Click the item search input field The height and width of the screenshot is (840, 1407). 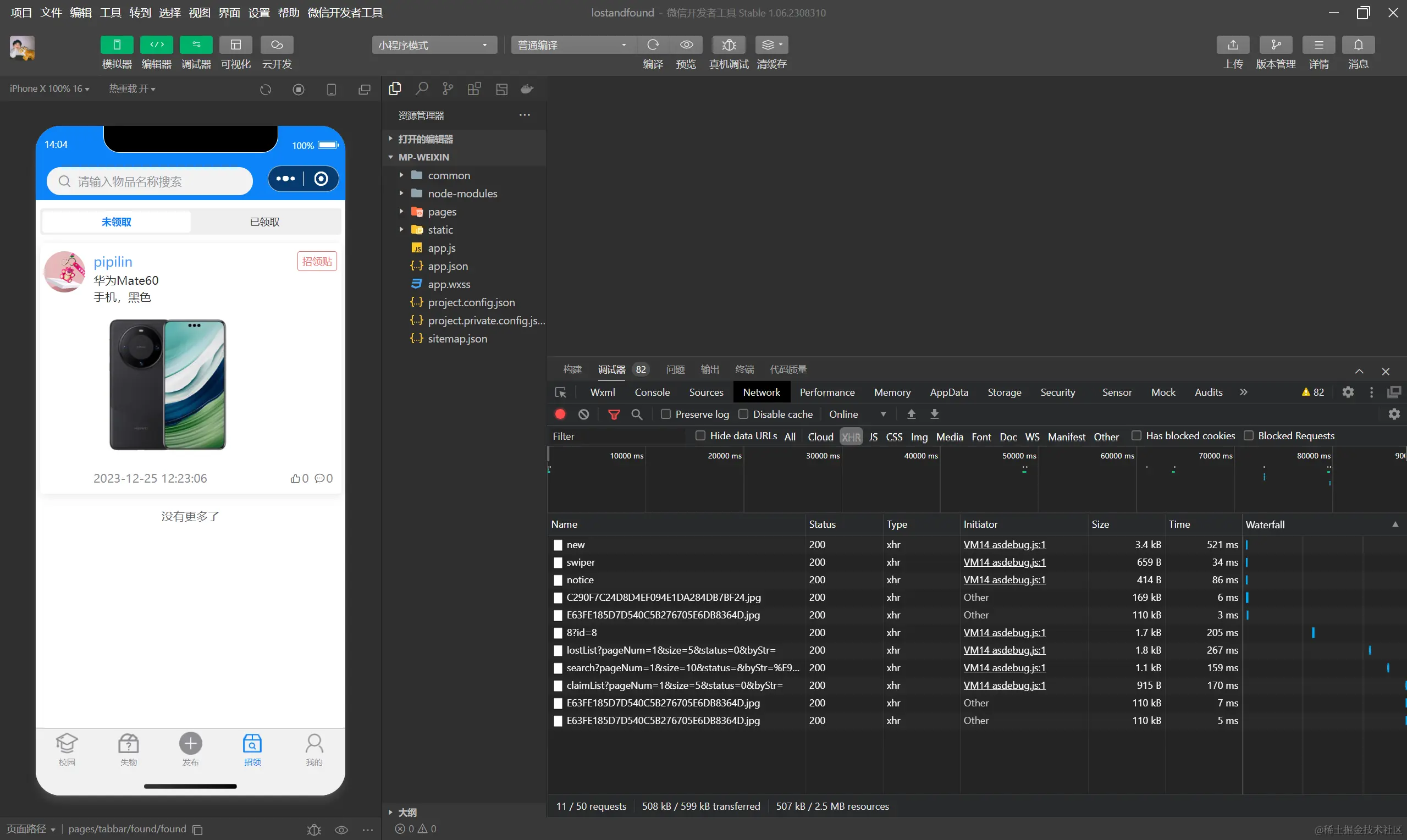pos(150,181)
